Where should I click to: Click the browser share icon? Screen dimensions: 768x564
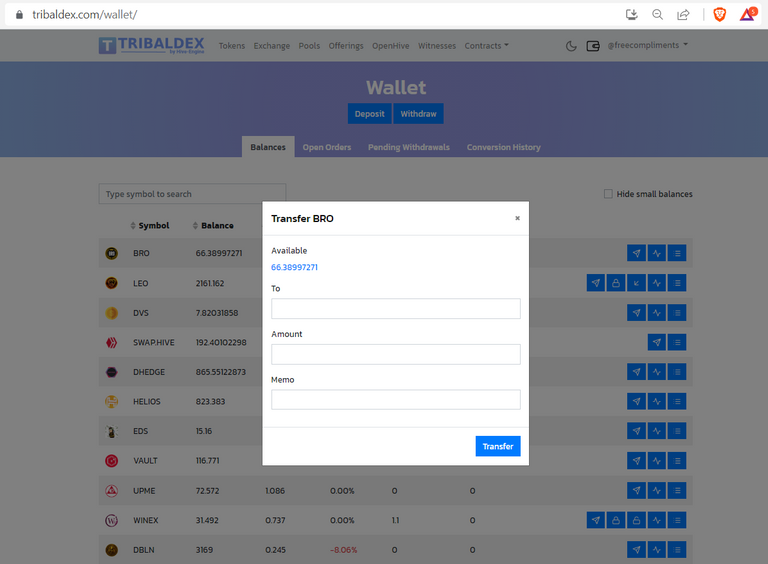683,15
